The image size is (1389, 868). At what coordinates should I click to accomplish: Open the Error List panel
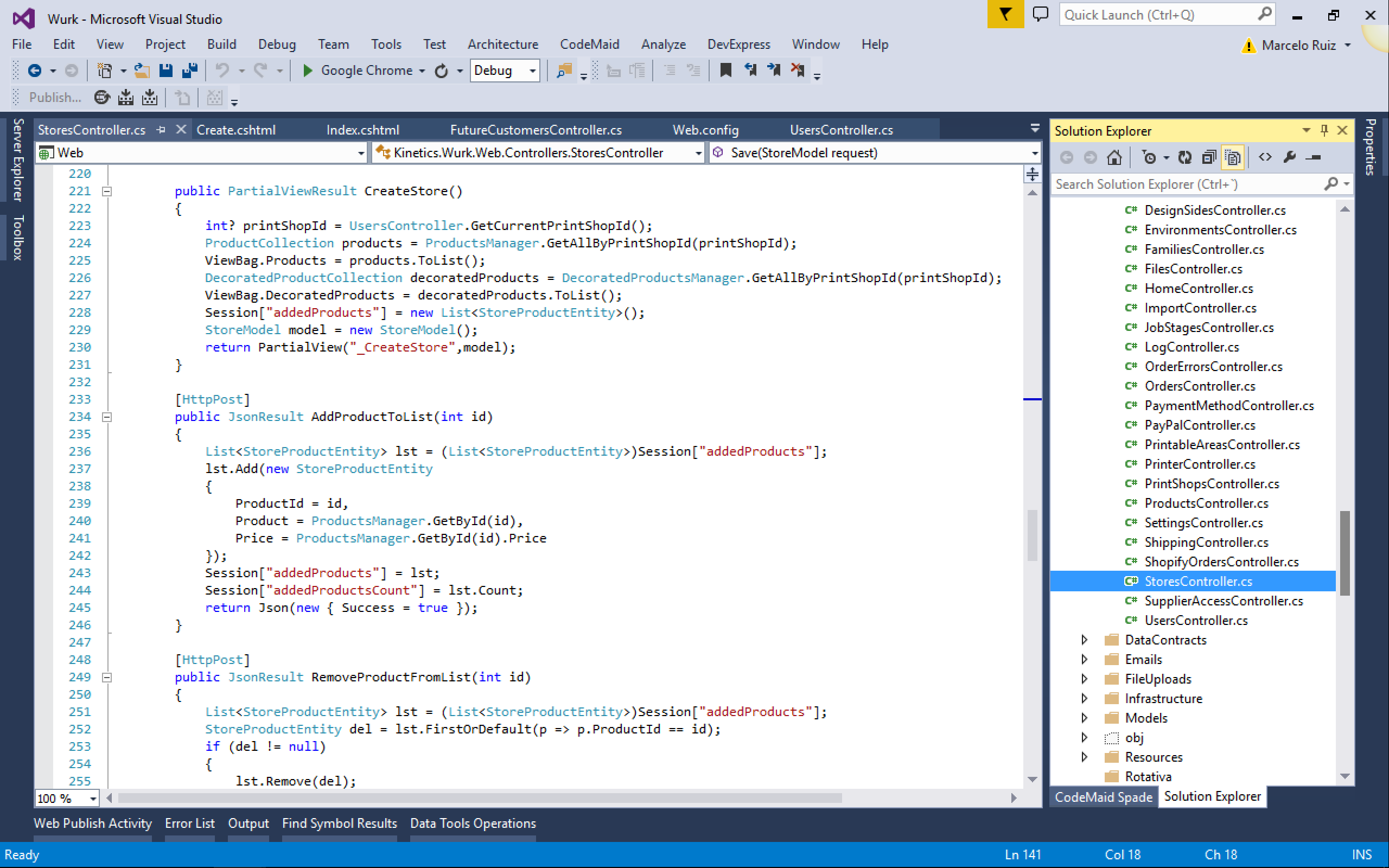190,823
